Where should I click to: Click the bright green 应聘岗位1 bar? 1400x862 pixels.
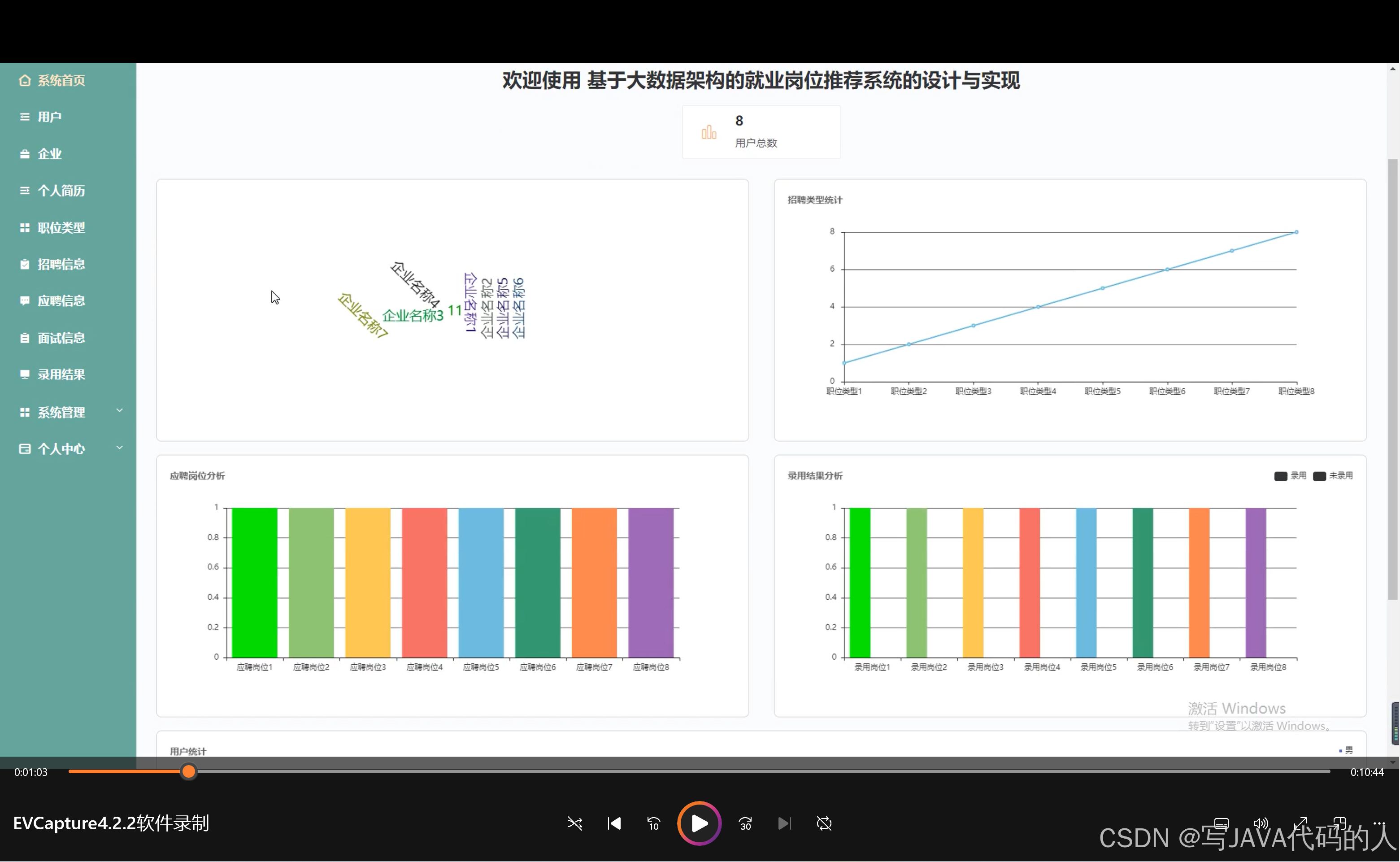tap(254, 582)
